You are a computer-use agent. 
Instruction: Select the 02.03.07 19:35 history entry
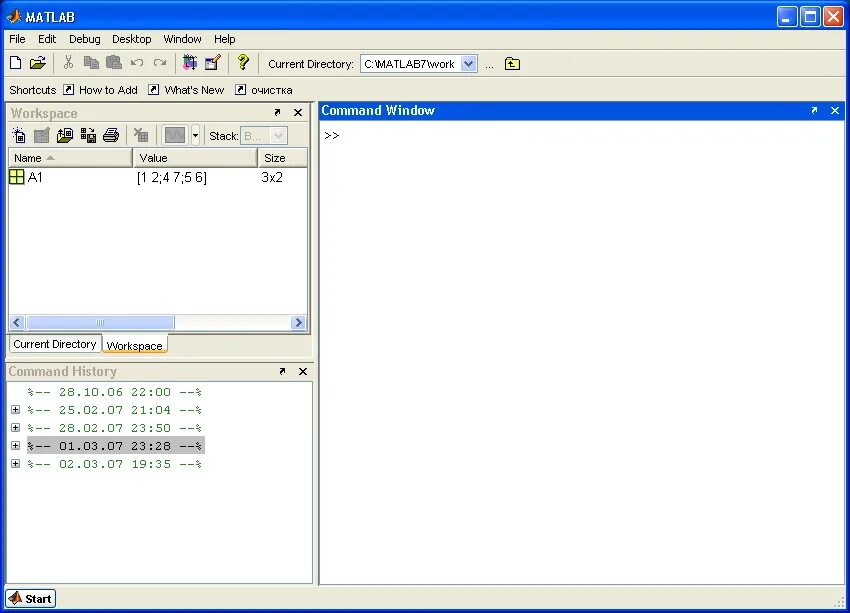(114, 464)
